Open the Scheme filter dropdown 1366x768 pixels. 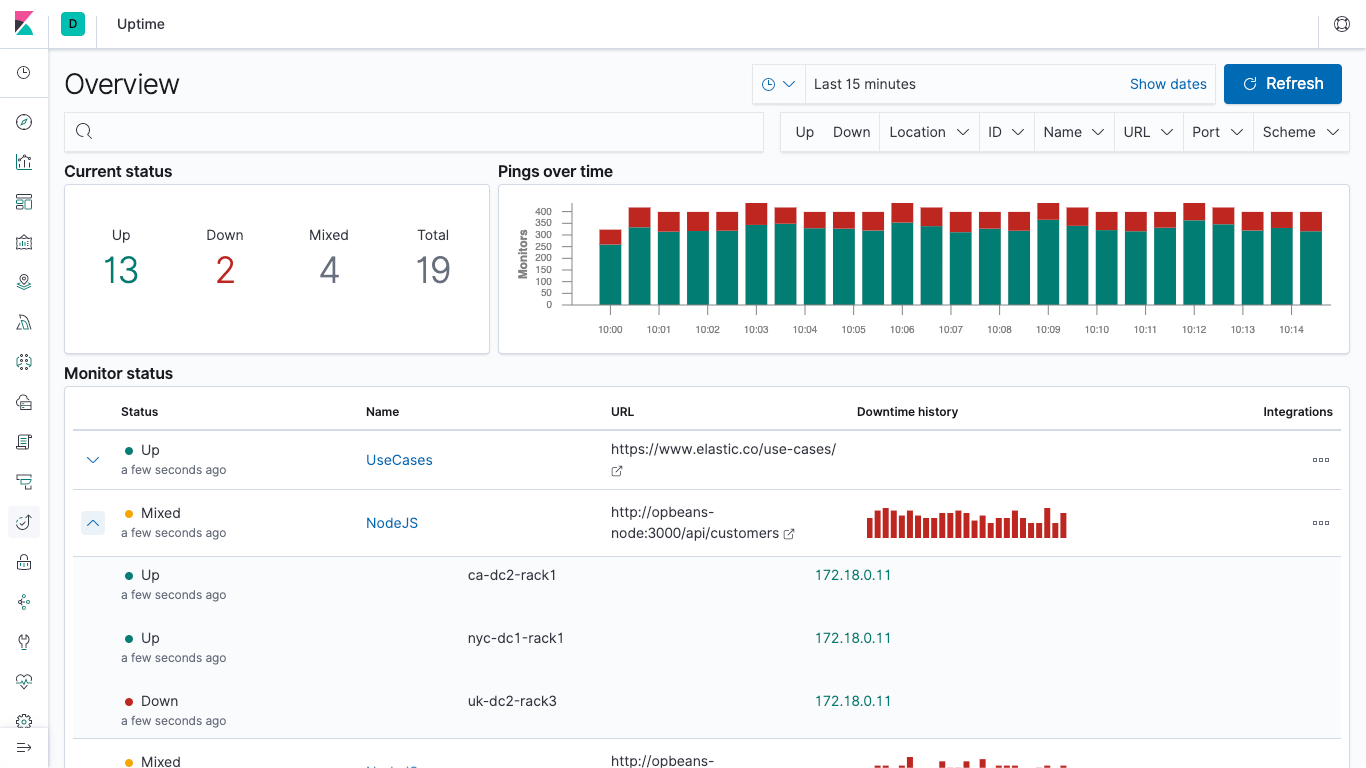[x=1300, y=131]
